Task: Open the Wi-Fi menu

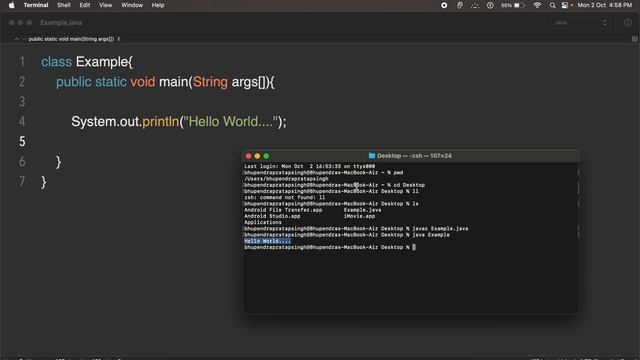Action: click(537, 5)
